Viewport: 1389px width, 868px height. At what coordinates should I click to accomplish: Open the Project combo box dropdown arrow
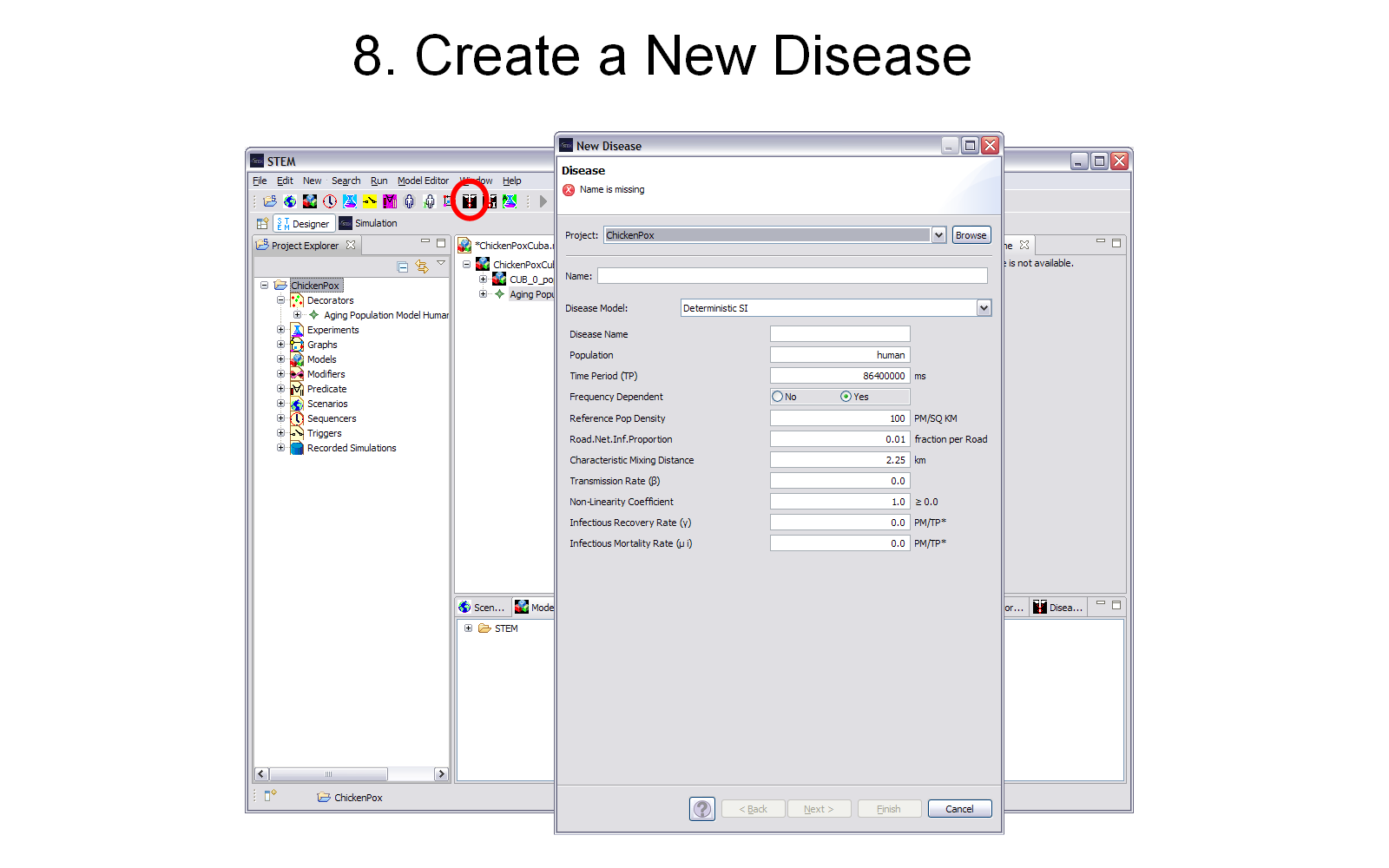(x=938, y=235)
